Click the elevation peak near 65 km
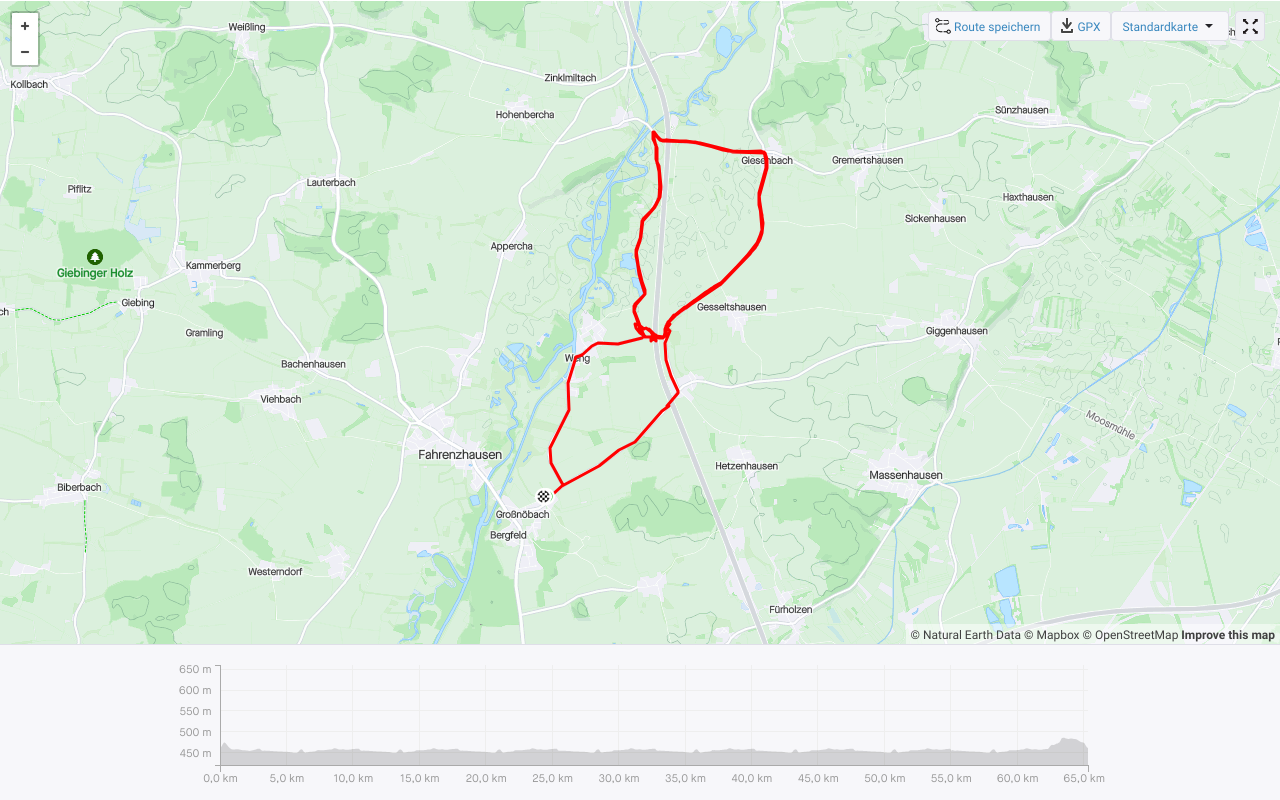Image resolution: width=1280 pixels, height=800 pixels. click(1070, 741)
